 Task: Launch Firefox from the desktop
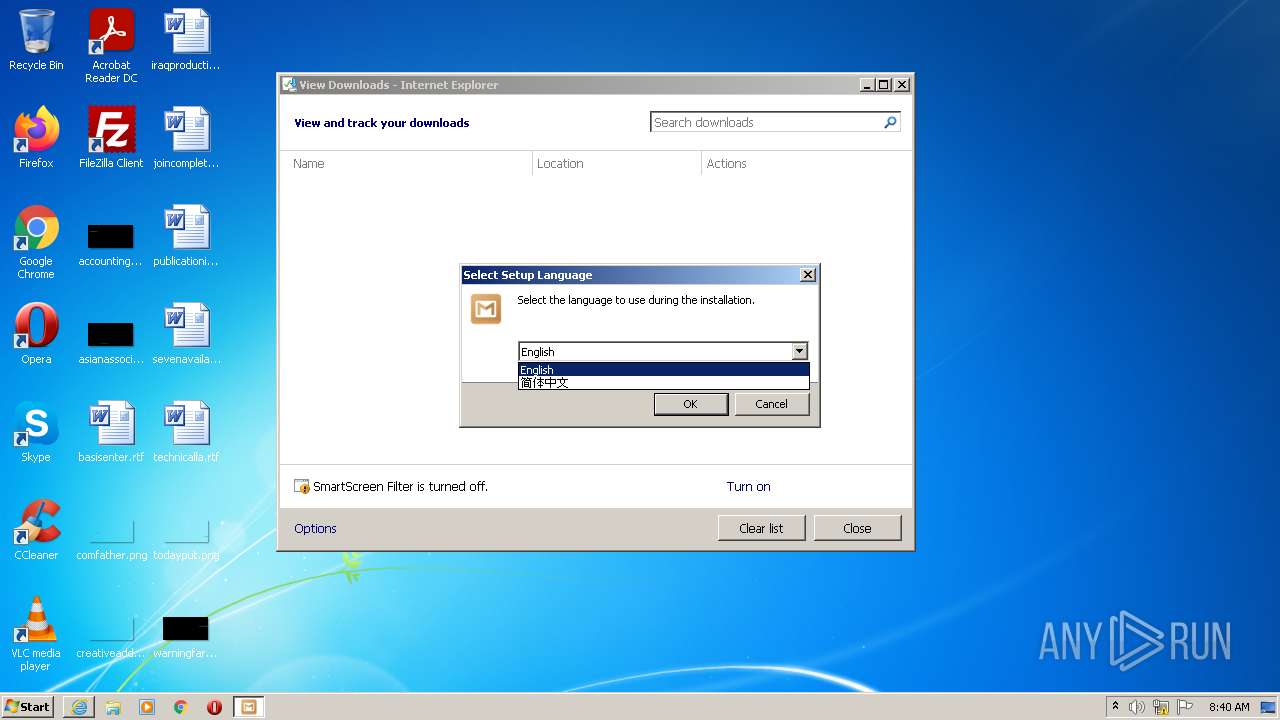pos(36,138)
